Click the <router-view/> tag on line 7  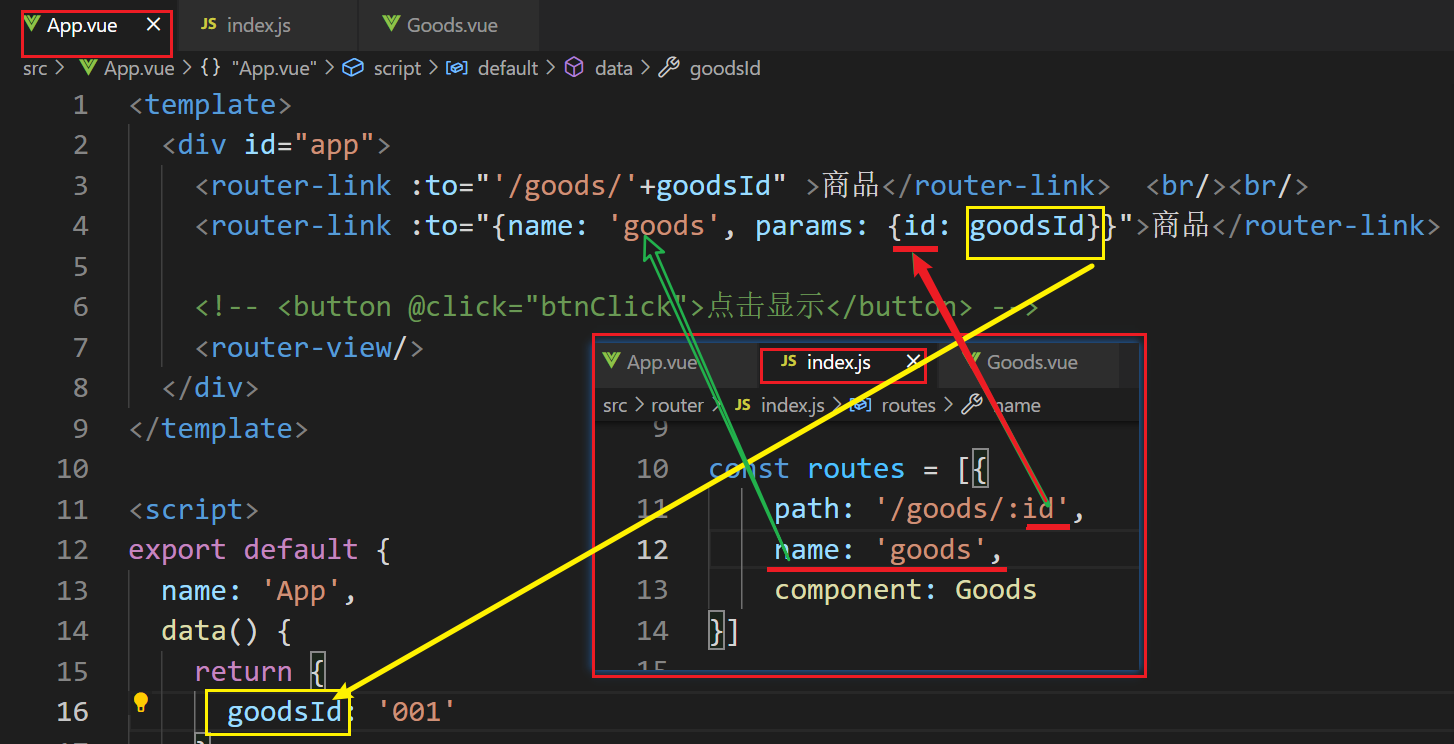coord(310,347)
